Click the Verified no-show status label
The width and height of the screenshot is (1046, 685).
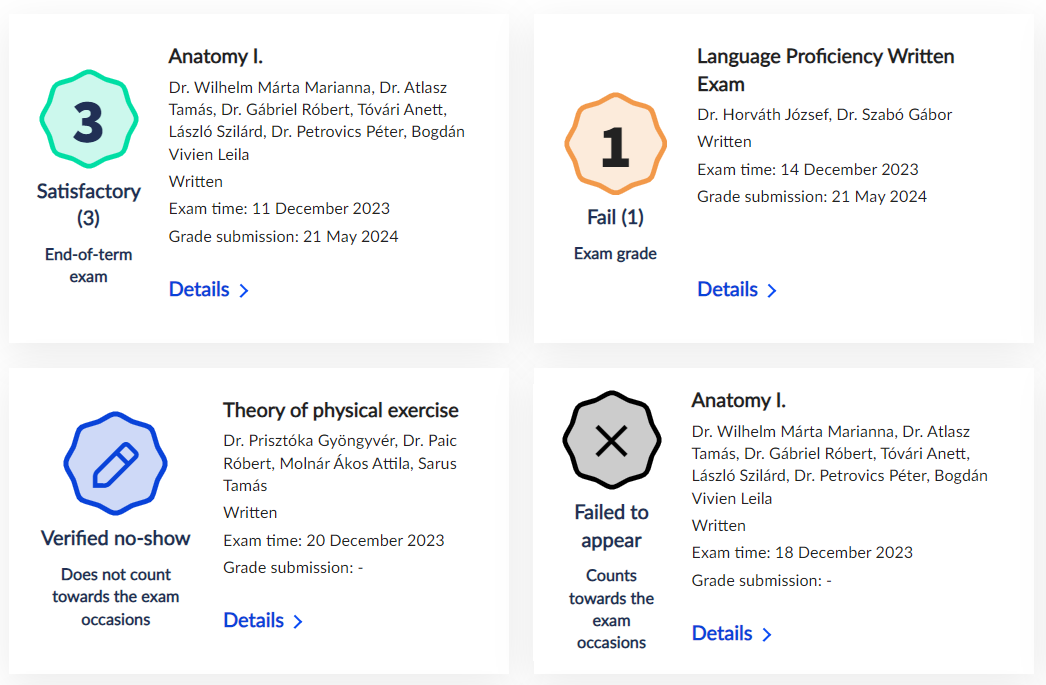click(x=115, y=538)
